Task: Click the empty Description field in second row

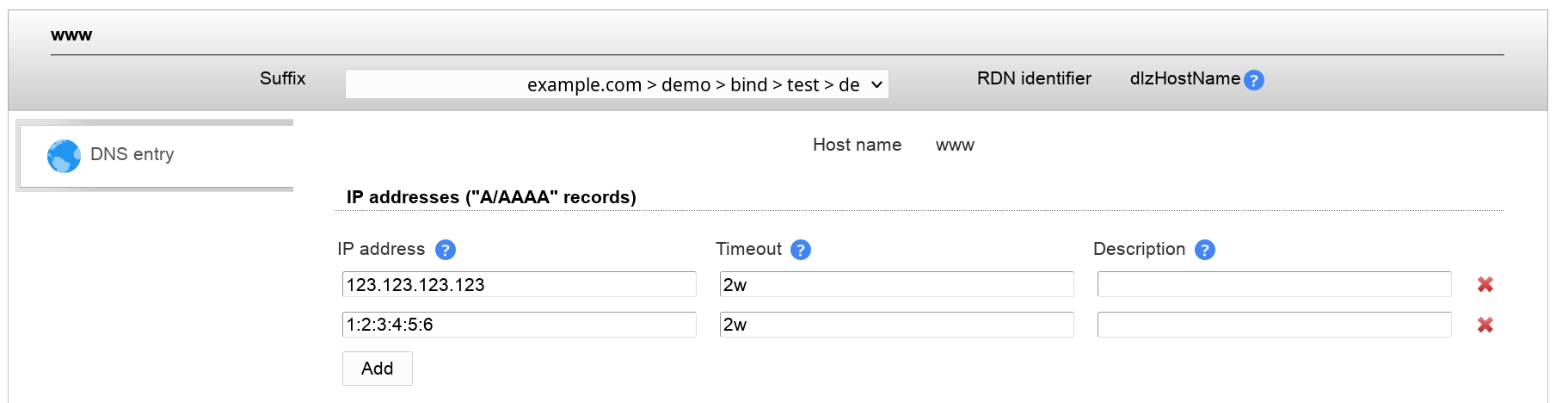Action: [x=1274, y=325]
